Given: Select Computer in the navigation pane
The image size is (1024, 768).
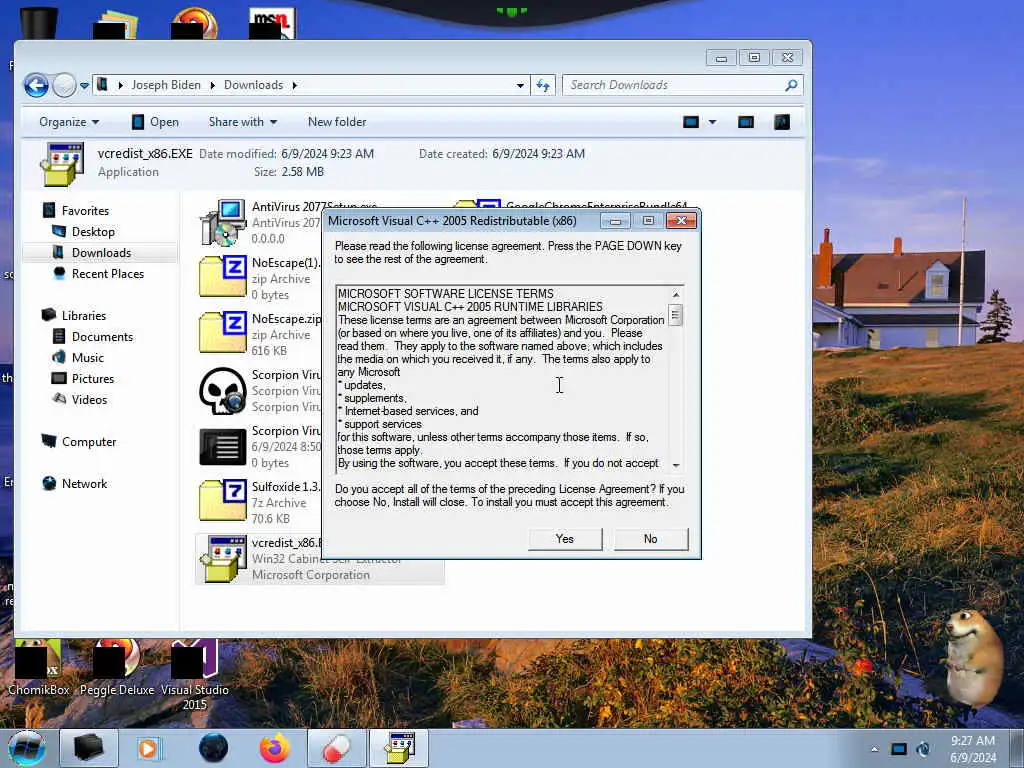Looking at the screenshot, I should point(88,442).
